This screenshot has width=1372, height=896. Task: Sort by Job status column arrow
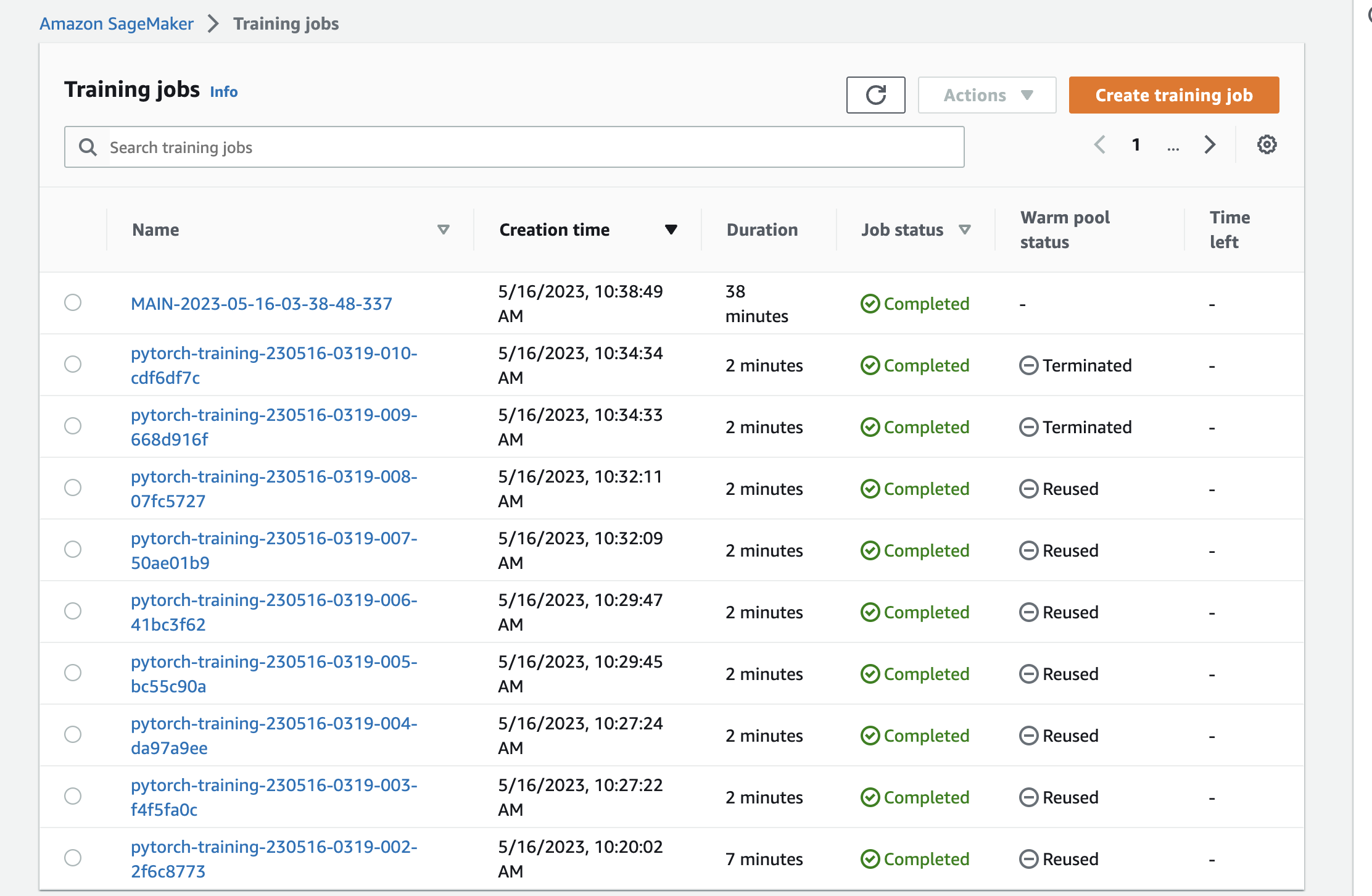point(965,230)
